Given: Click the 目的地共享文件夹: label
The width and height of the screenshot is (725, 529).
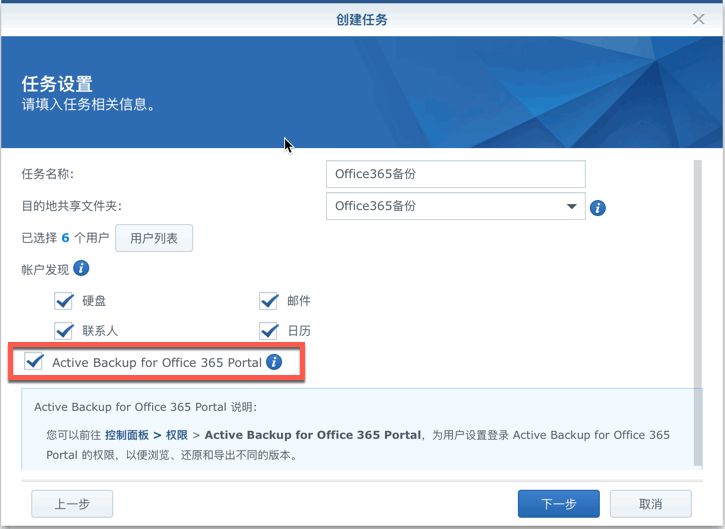Looking at the screenshot, I should pos(72,206).
